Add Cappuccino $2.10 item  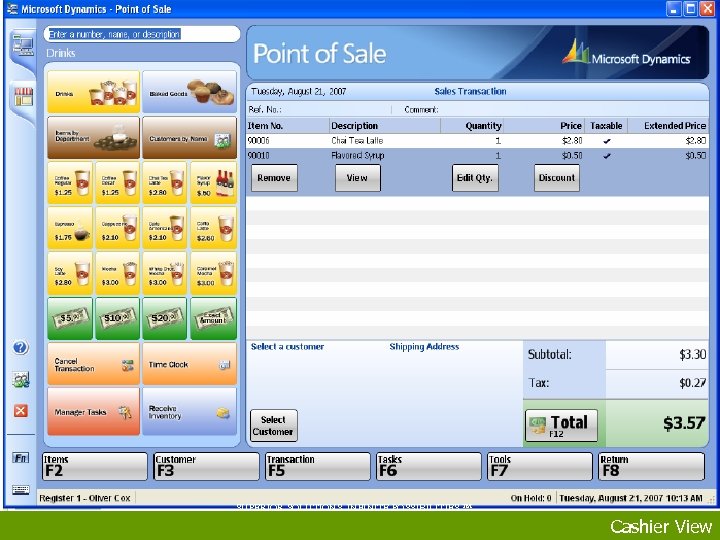tap(118, 228)
